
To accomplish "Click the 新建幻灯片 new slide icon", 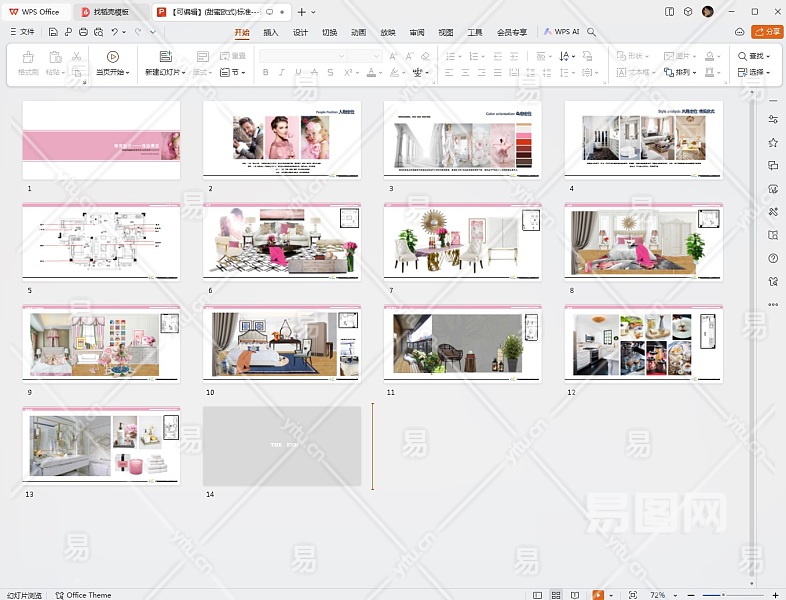I will point(165,57).
